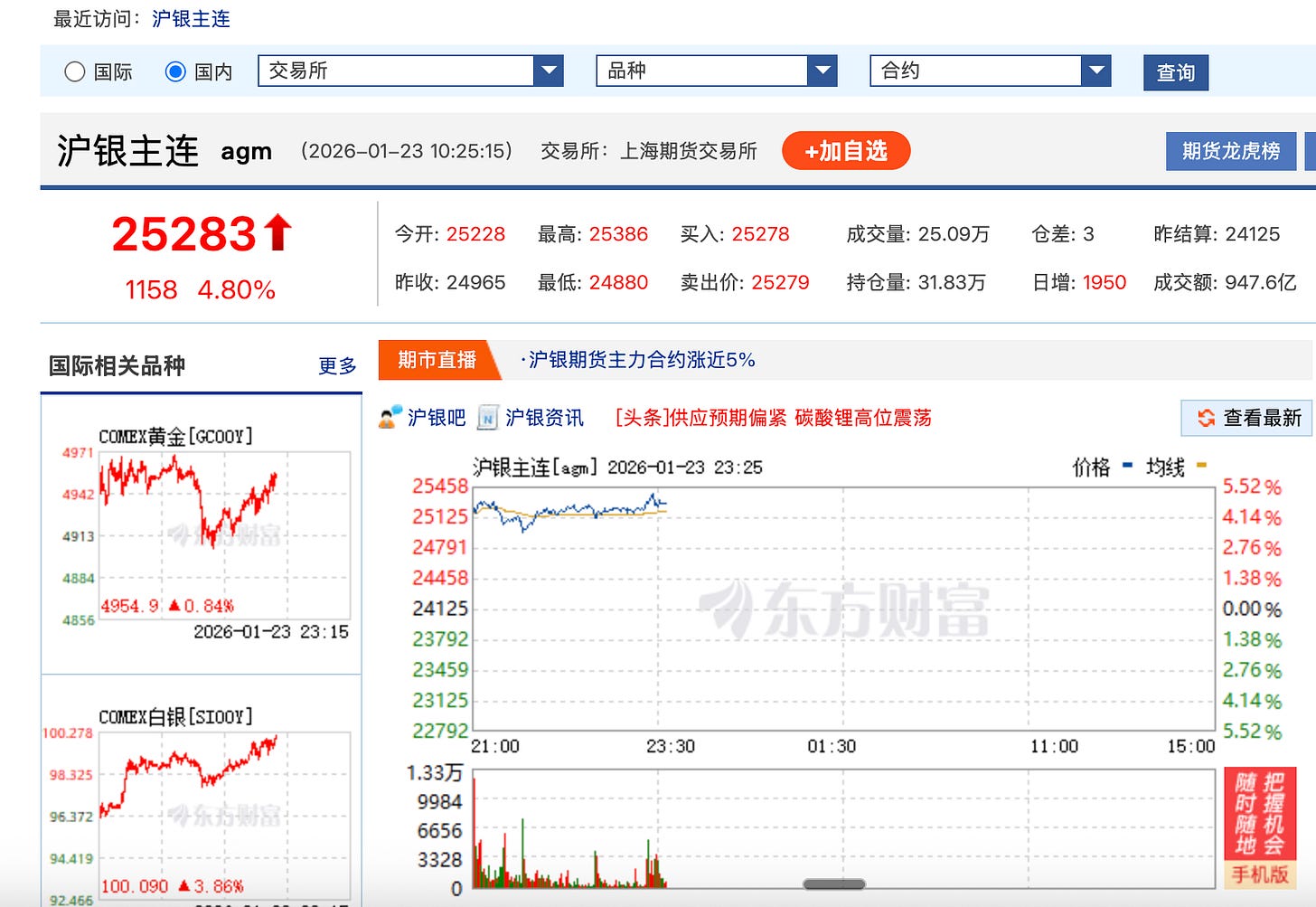The height and width of the screenshot is (907, 1316).
Task: Open the 沪银资讯 link
Action: pyautogui.click(x=544, y=417)
